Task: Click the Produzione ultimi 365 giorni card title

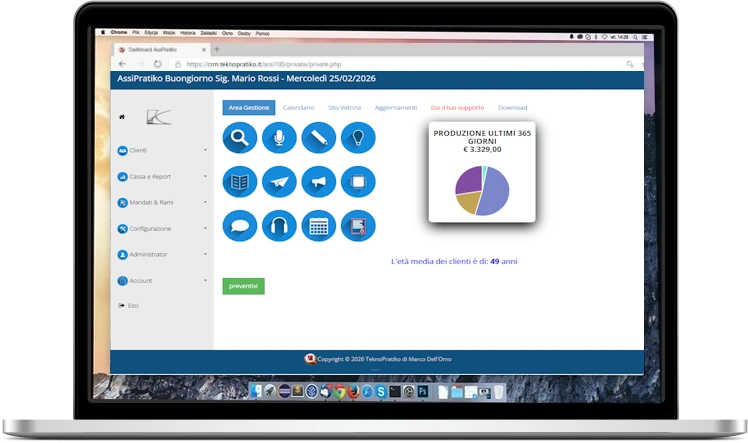Action: point(482,137)
